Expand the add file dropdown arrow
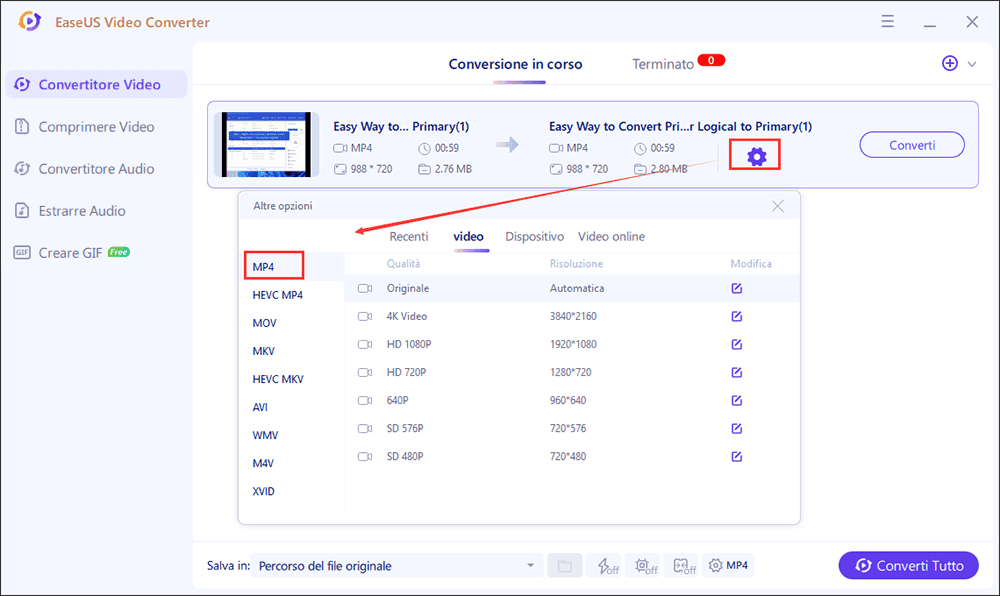1000x596 pixels. [x=972, y=64]
